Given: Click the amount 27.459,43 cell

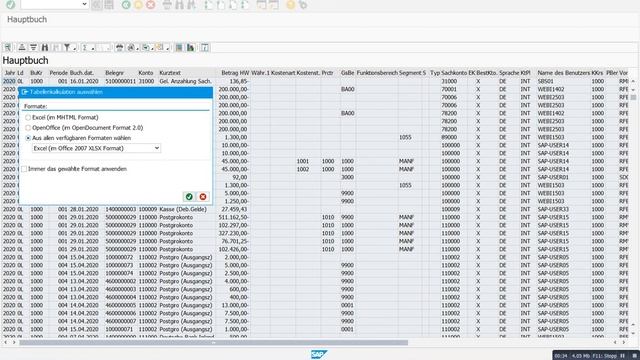Looking at the screenshot, I should (236, 209).
